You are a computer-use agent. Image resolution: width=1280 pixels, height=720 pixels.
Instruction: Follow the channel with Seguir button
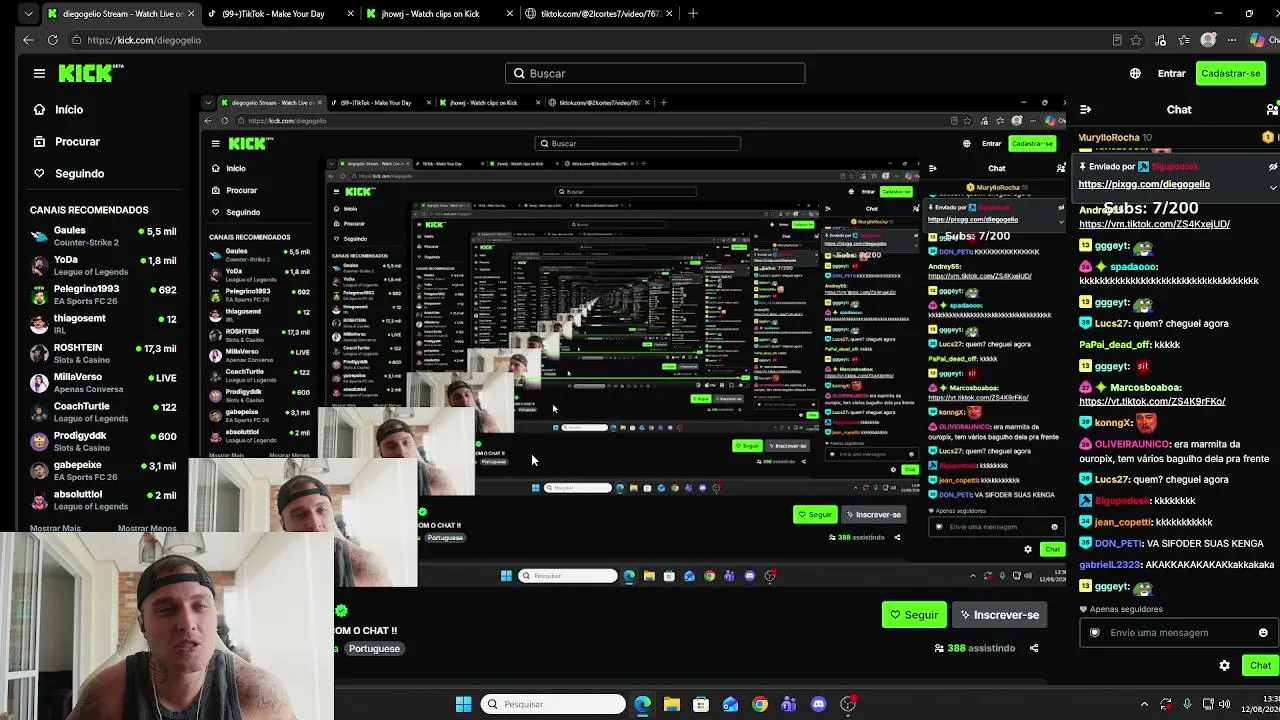pyautogui.click(x=914, y=615)
